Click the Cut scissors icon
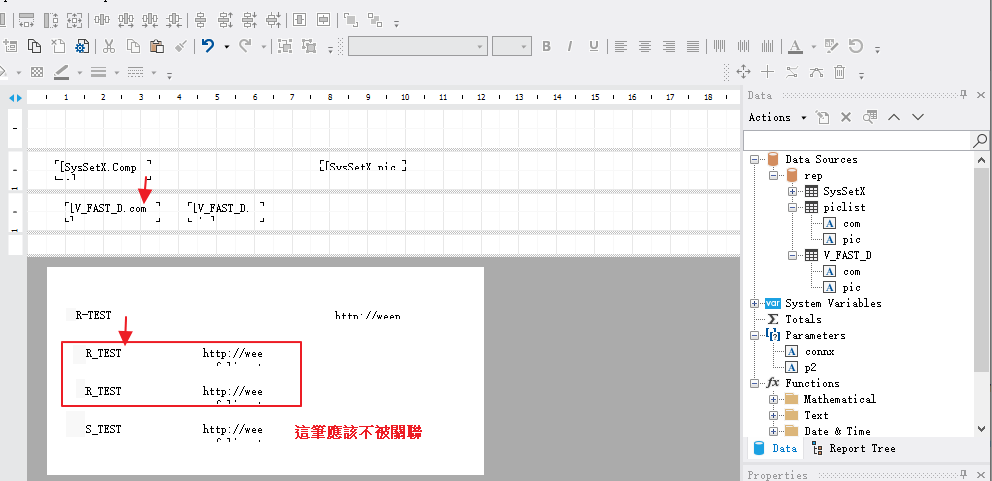992x481 pixels. coord(109,46)
